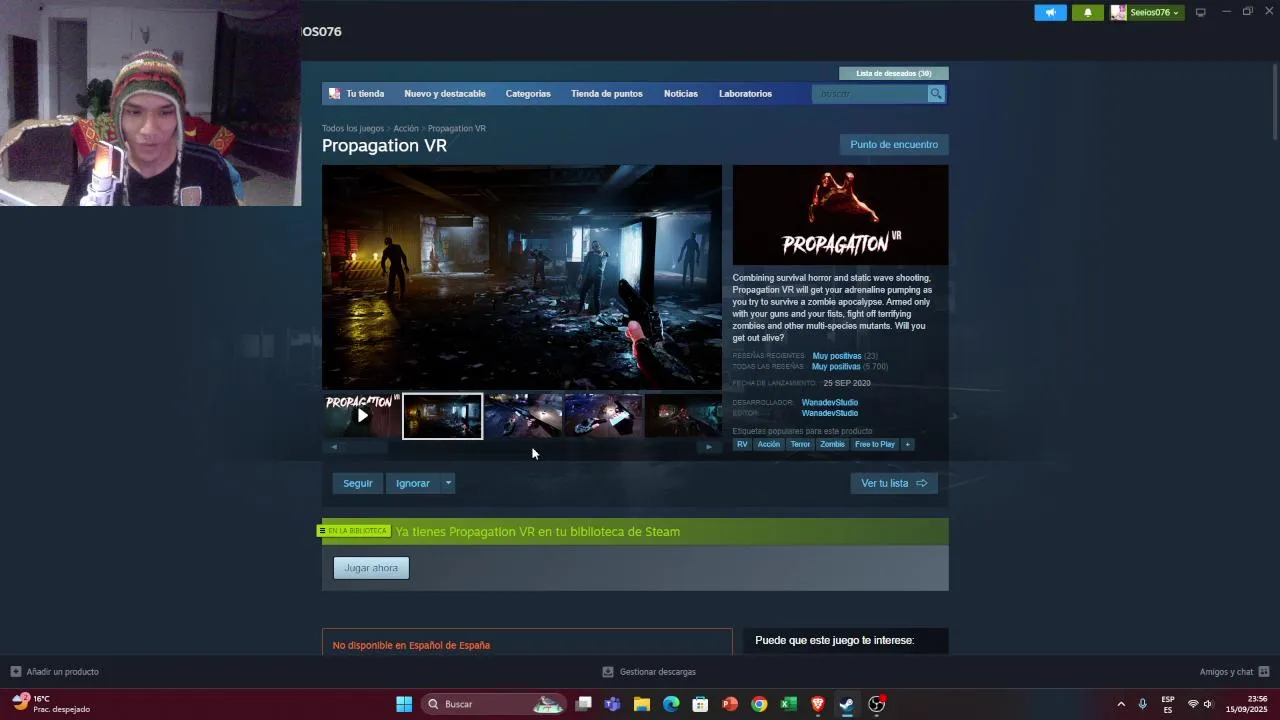Screen dimensions: 1280x720
Task: Open Lista de deseados (30)
Action: coord(894,73)
